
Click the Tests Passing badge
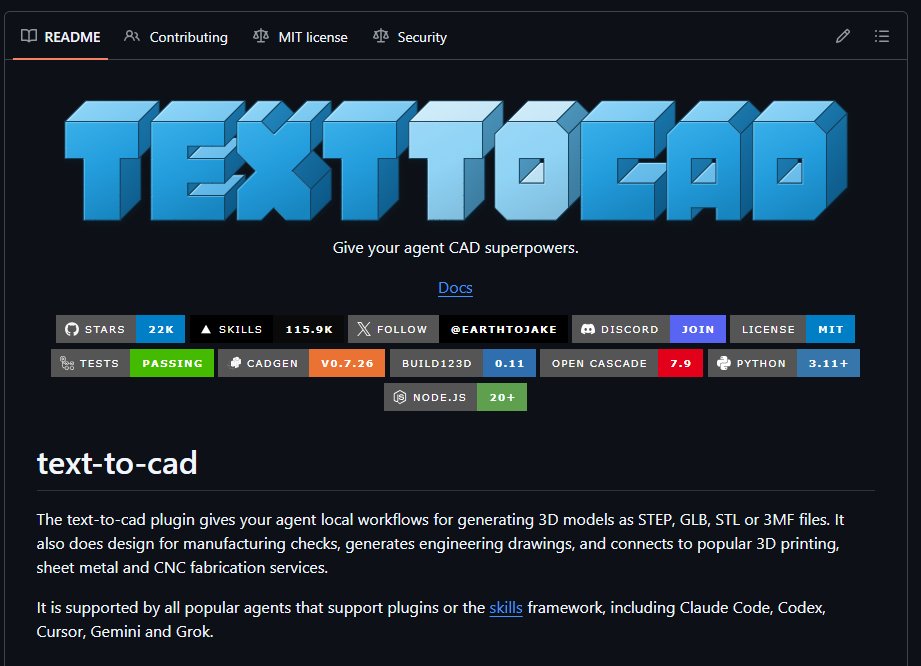click(x=132, y=363)
